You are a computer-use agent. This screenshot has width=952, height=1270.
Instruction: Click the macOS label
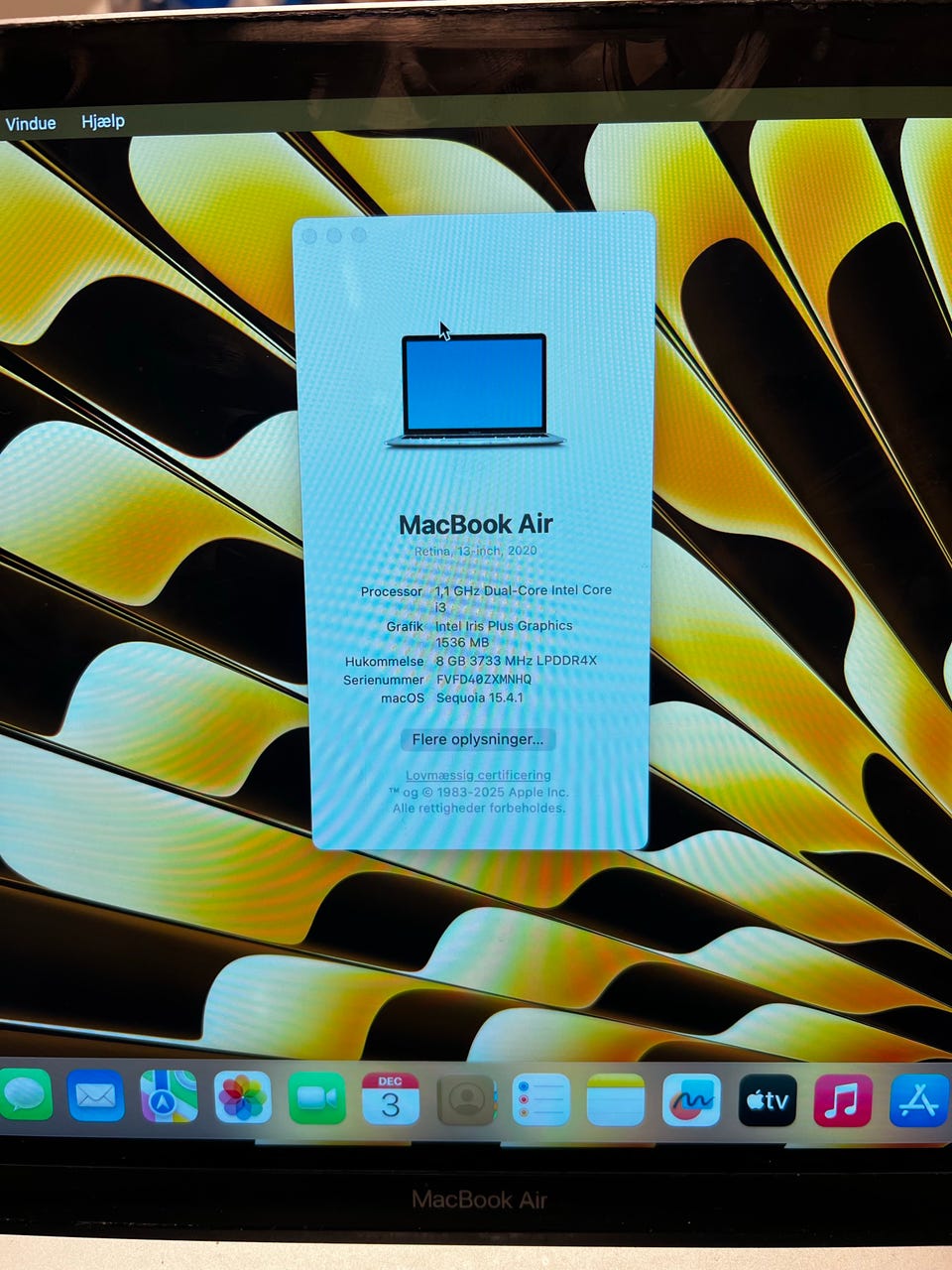pyautogui.click(x=403, y=698)
